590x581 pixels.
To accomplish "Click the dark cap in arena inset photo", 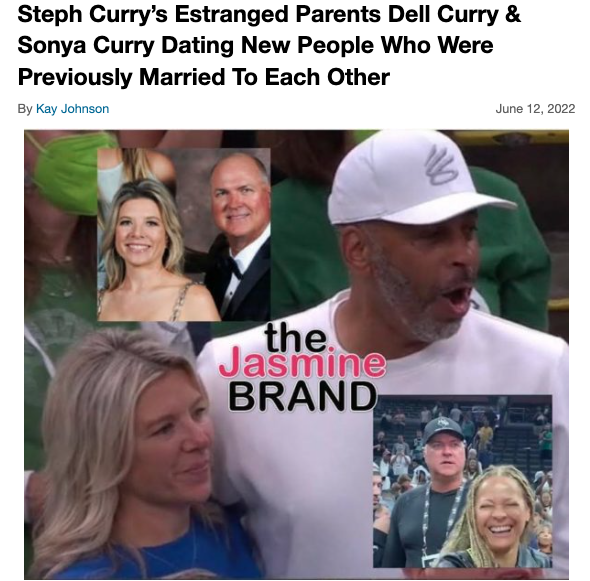I will pyautogui.click(x=443, y=430).
